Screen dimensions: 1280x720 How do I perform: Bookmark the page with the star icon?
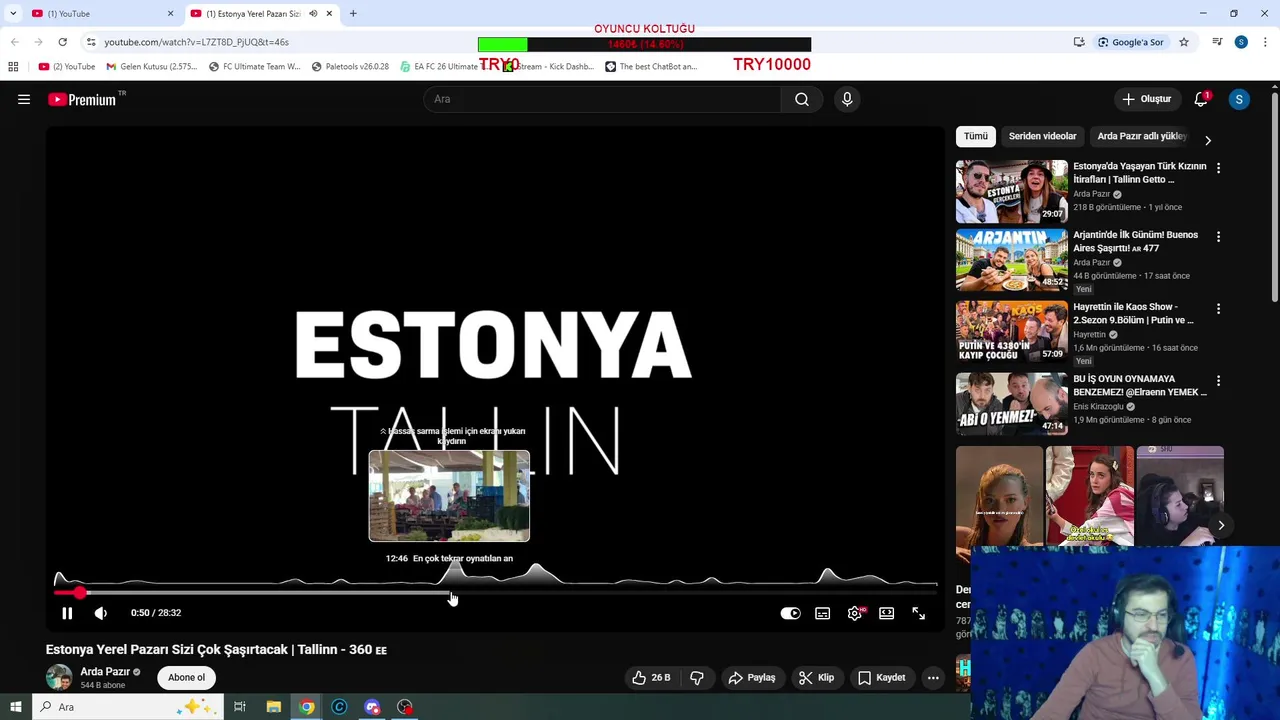pyautogui.click(x=1184, y=42)
